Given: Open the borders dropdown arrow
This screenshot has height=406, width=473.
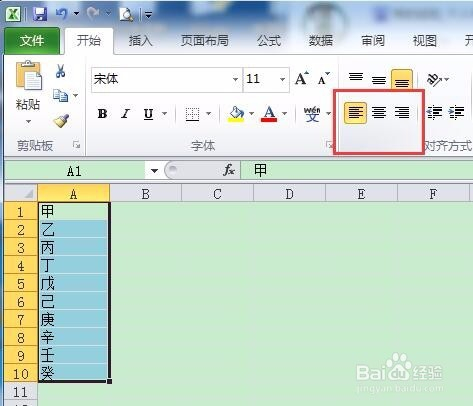Looking at the screenshot, I should [x=209, y=114].
